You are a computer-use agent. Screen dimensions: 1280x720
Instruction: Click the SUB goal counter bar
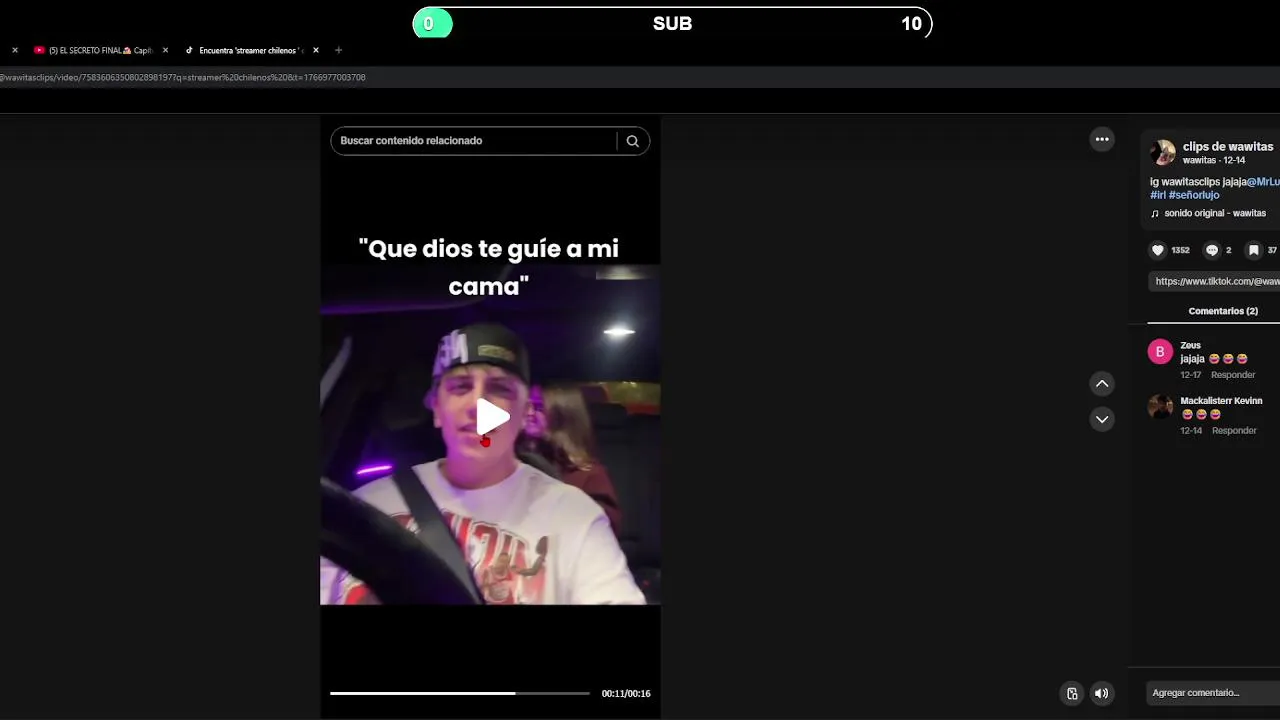pyautogui.click(x=672, y=23)
